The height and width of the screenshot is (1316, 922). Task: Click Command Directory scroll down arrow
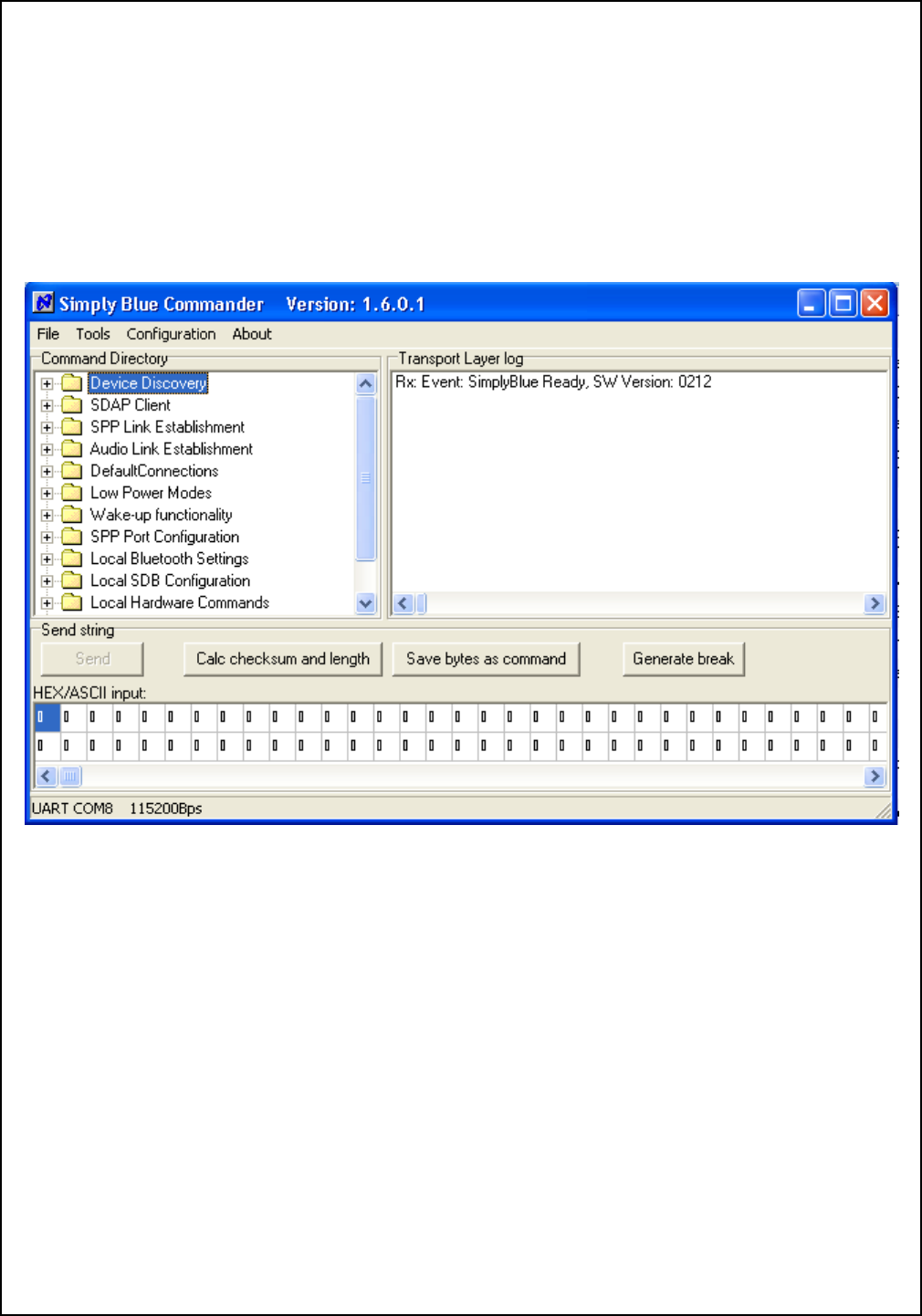click(x=366, y=603)
